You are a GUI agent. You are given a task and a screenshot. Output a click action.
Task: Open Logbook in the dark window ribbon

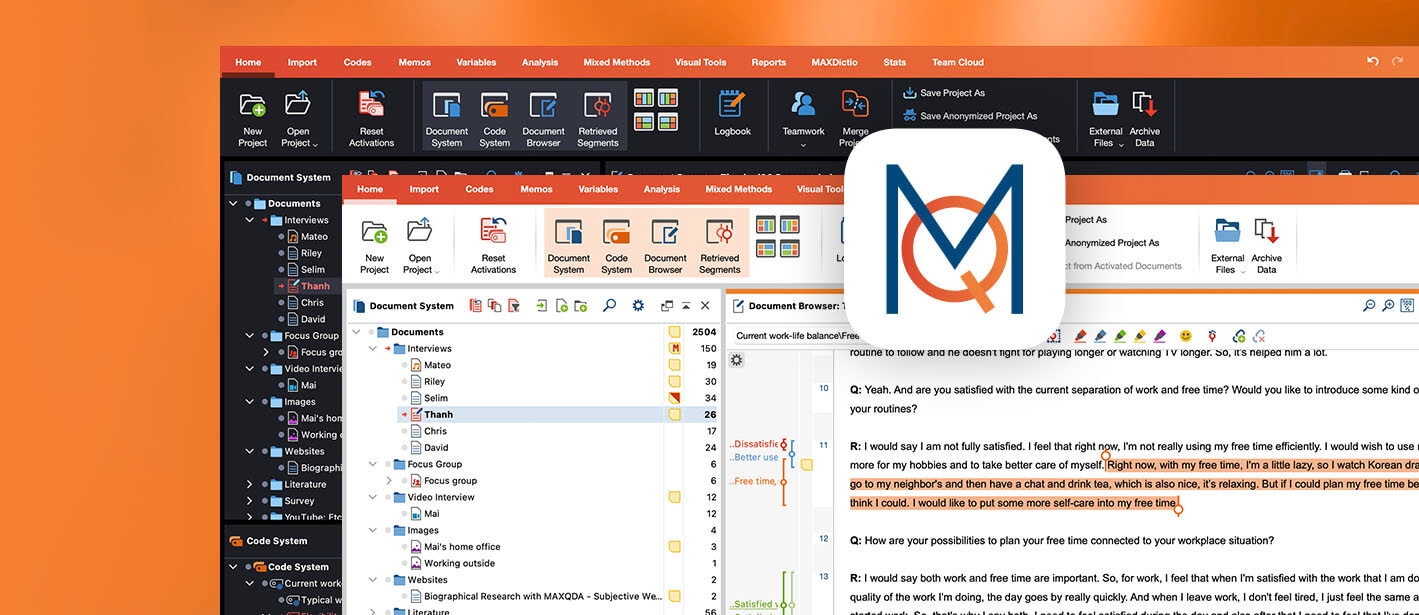coord(732,113)
